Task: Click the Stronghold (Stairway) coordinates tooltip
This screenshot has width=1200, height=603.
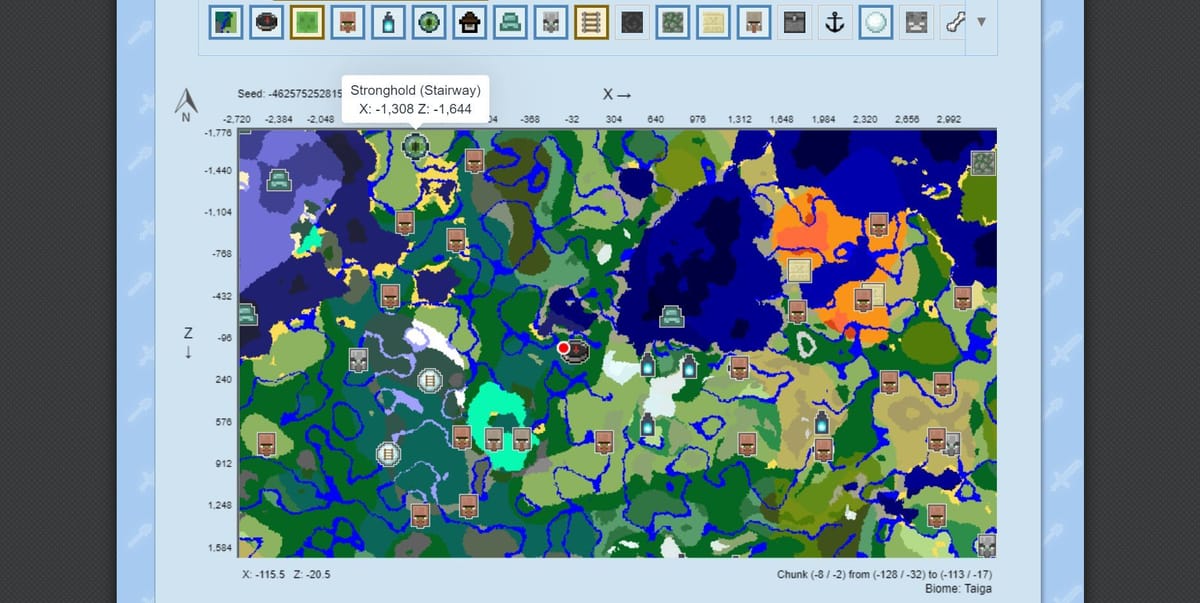Action: (415, 99)
